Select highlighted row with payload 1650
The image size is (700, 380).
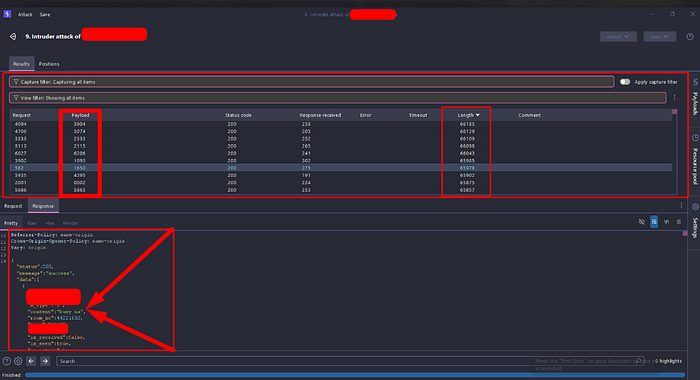point(341,168)
